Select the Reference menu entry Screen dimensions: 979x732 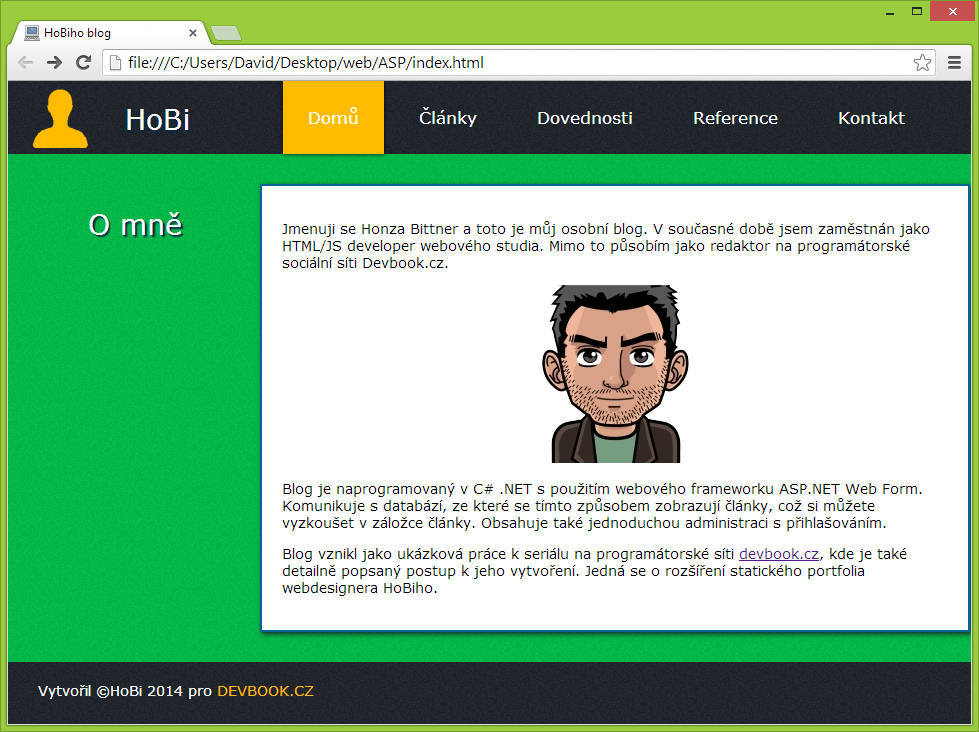pyautogui.click(x=735, y=117)
